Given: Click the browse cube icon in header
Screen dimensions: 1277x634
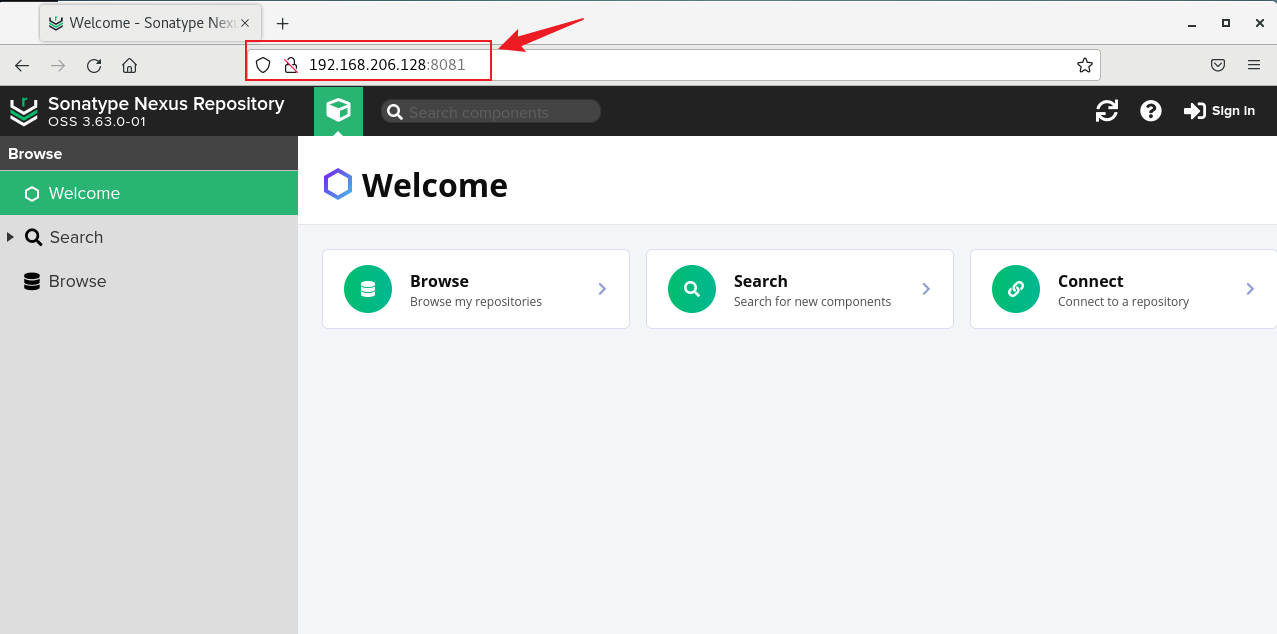Looking at the screenshot, I should [338, 111].
